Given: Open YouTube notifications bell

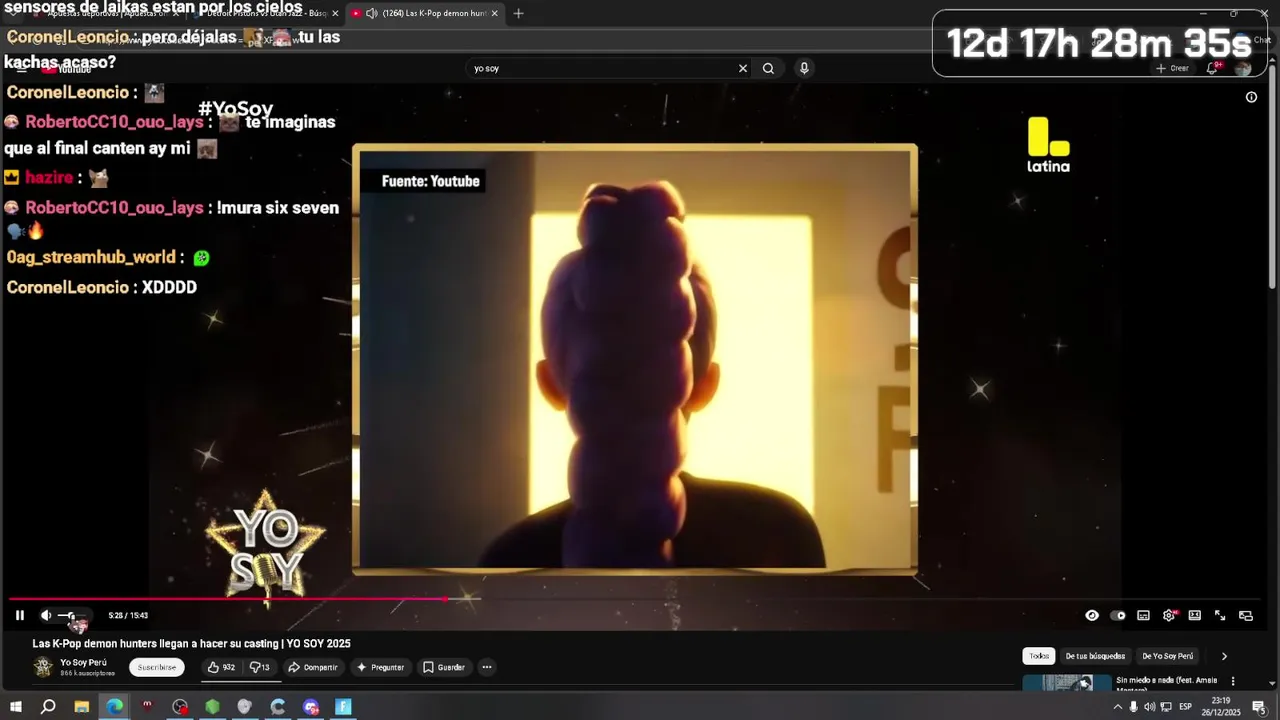Looking at the screenshot, I should 1213,68.
